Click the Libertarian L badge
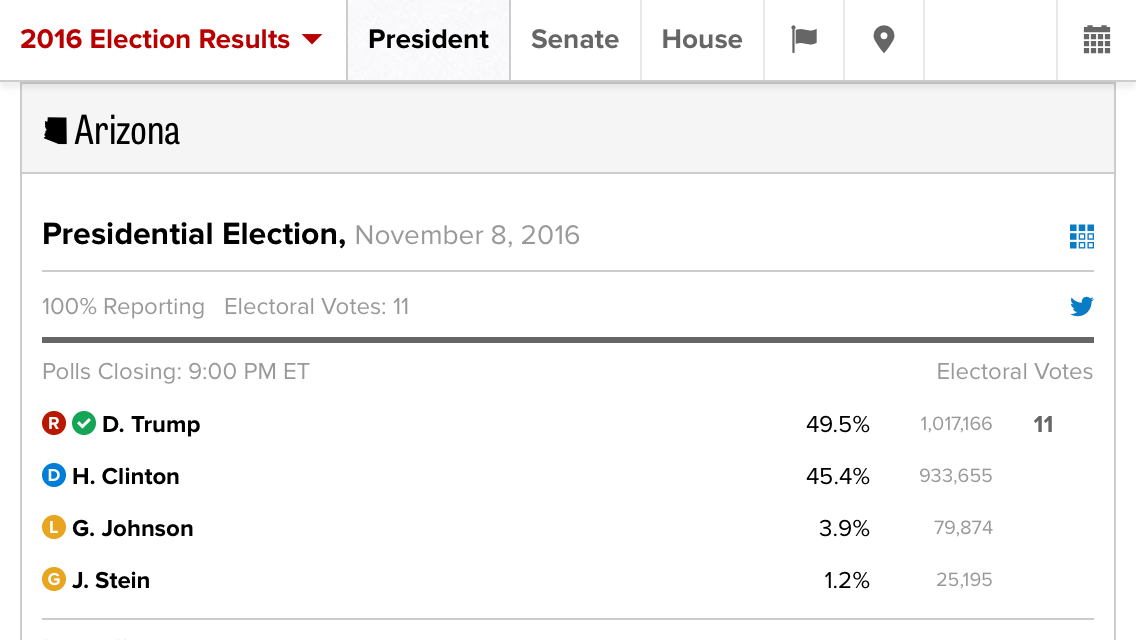The height and width of the screenshot is (640, 1136). (x=54, y=528)
